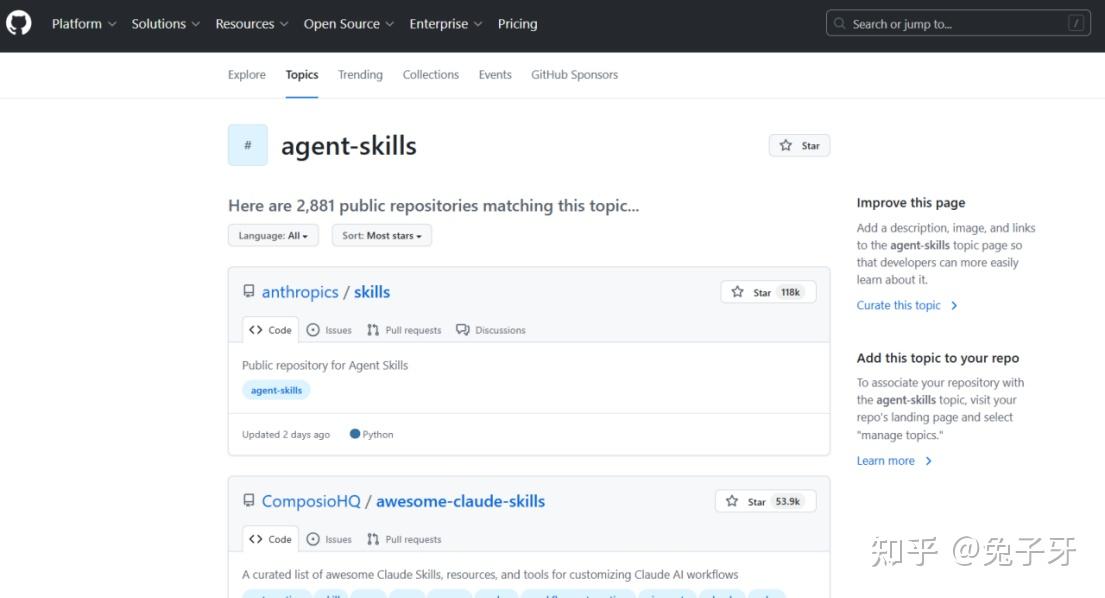
Task: Follow the Learn more link
Action: pyautogui.click(x=885, y=461)
